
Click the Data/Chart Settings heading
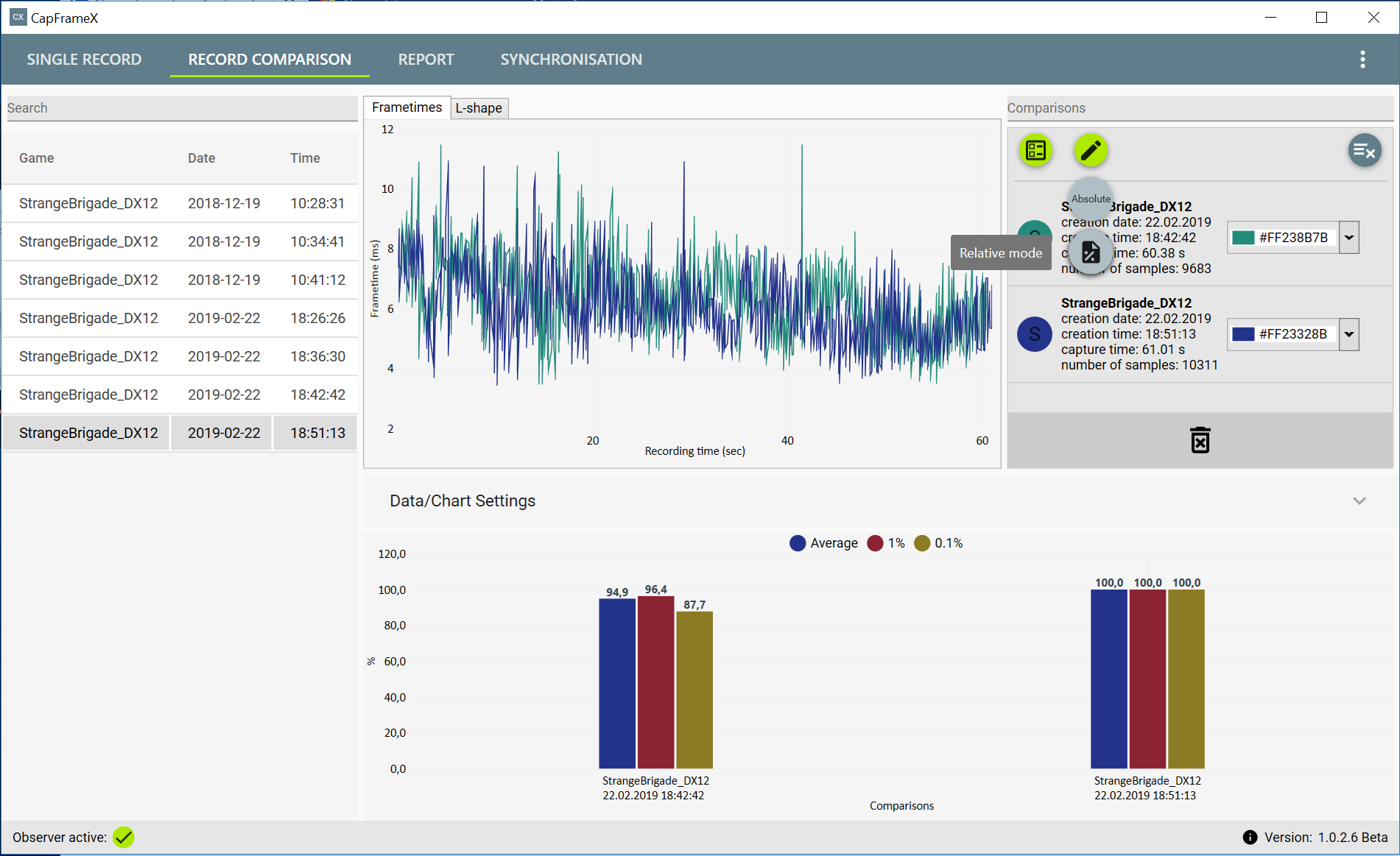pyautogui.click(x=462, y=501)
